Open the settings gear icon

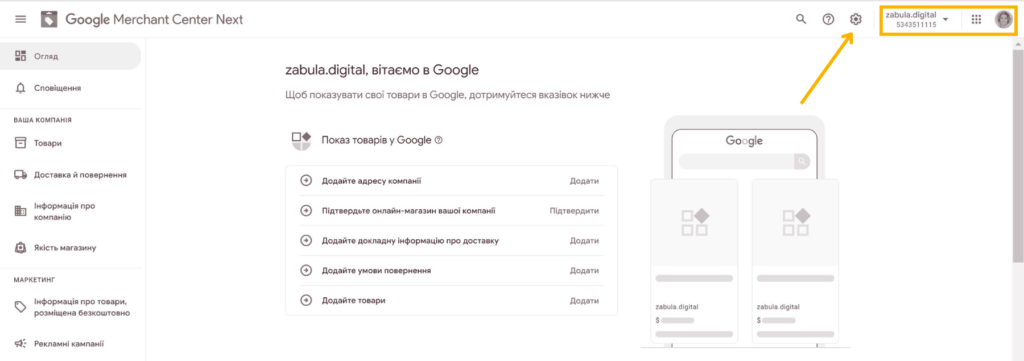[x=856, y=20]
